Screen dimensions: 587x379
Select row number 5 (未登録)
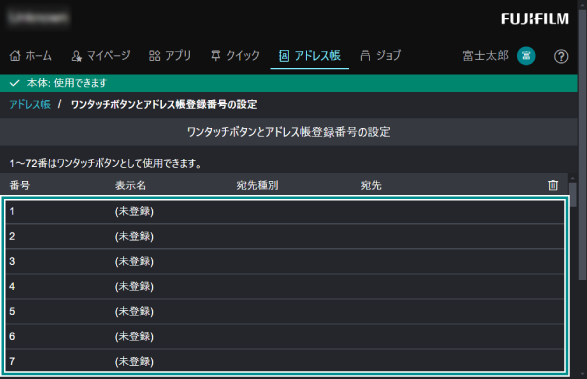[x=285, y=312]
